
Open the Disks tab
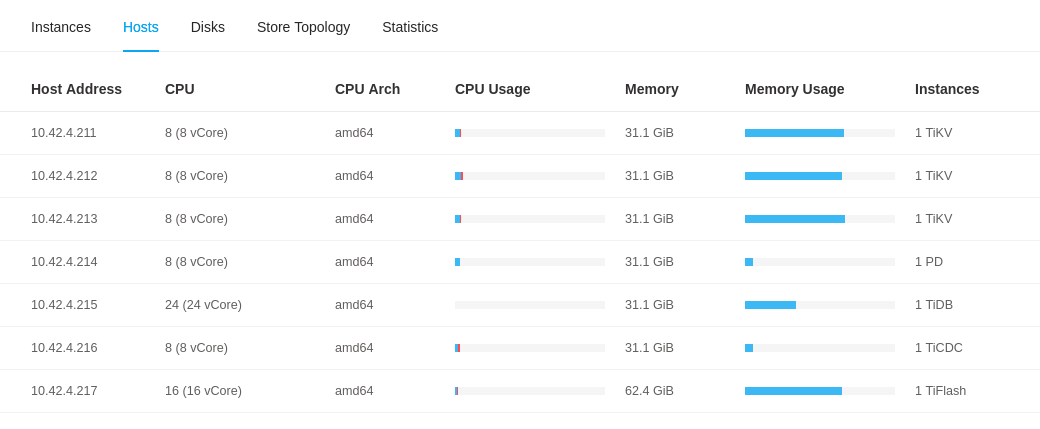tap(208, 27)
